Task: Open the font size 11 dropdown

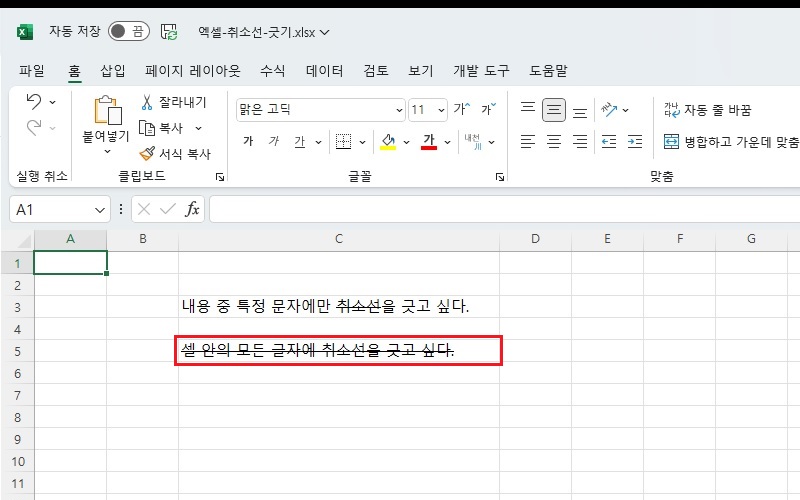Action: click(441, 110)
